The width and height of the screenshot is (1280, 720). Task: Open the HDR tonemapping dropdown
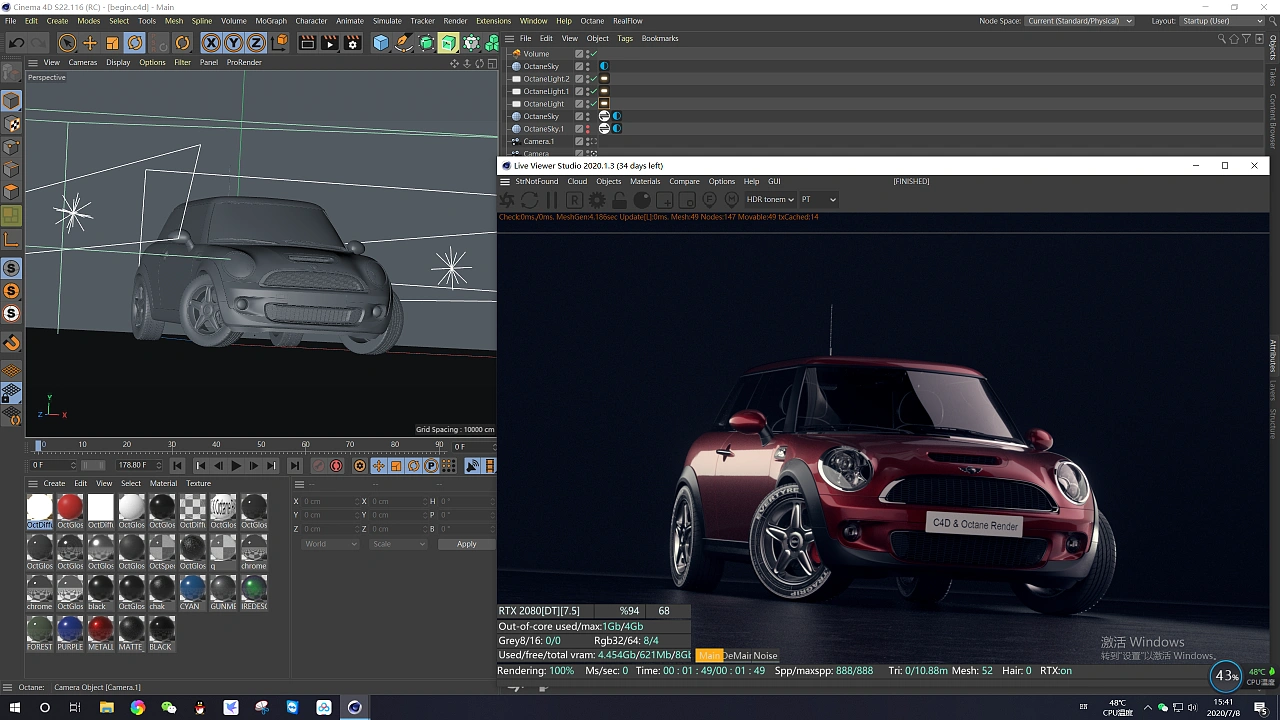[x=769, y=199]
